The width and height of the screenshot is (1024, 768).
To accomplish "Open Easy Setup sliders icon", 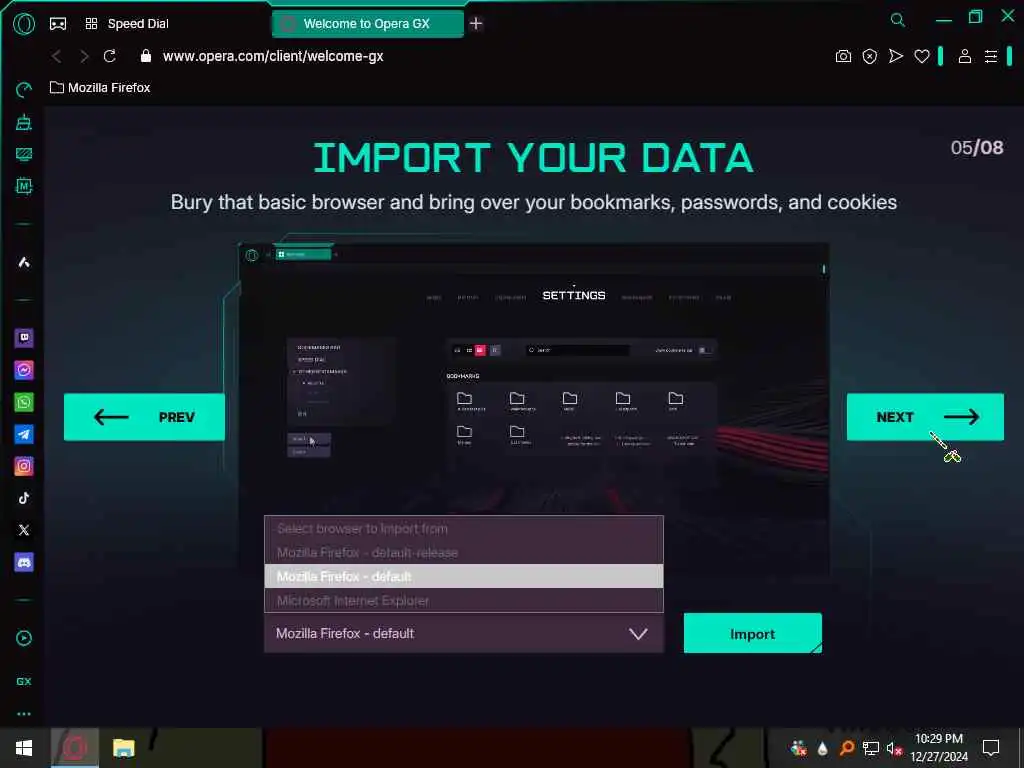I will (991, 56).
